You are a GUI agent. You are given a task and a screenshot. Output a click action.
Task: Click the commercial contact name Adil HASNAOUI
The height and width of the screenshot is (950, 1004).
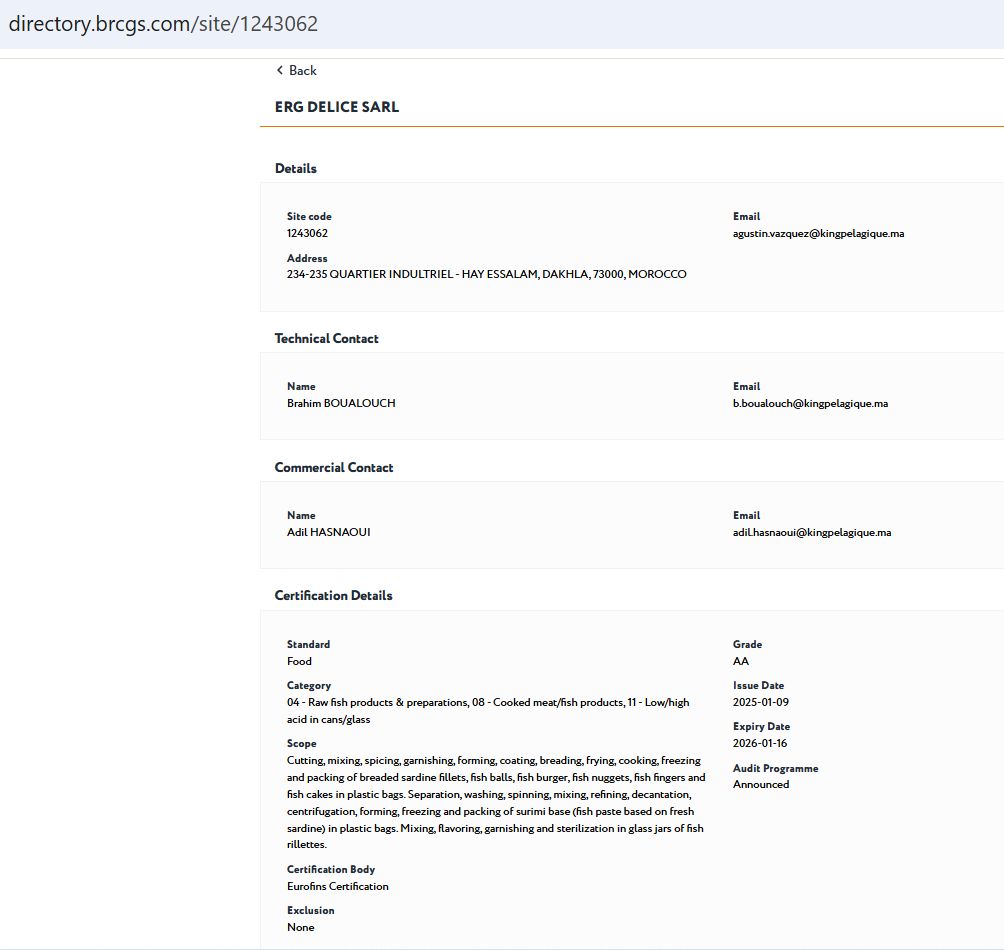328,532
